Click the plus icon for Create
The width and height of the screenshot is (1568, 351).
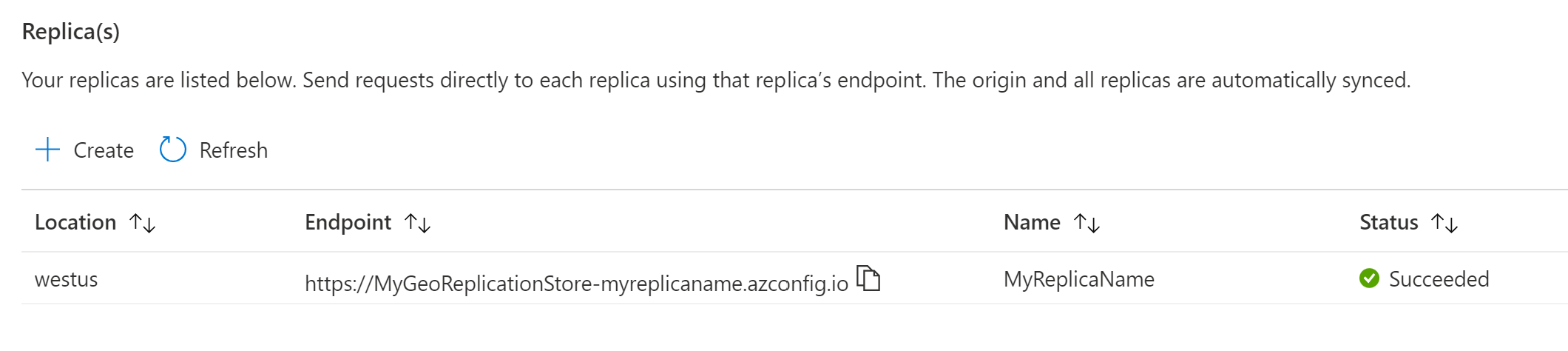48,150
